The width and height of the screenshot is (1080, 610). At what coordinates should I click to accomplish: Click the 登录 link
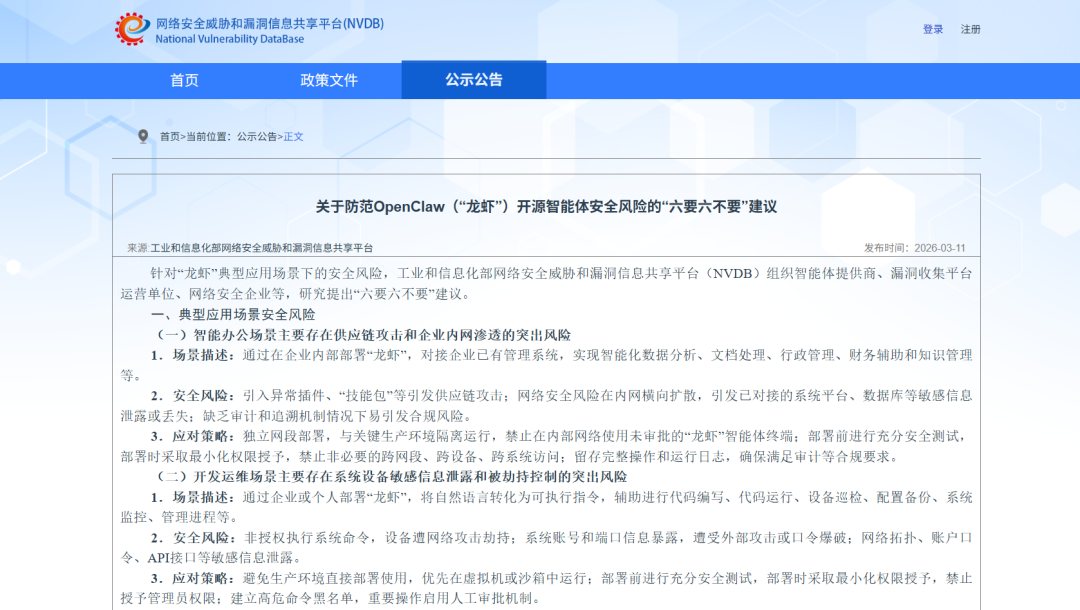(x=933, y=30)
